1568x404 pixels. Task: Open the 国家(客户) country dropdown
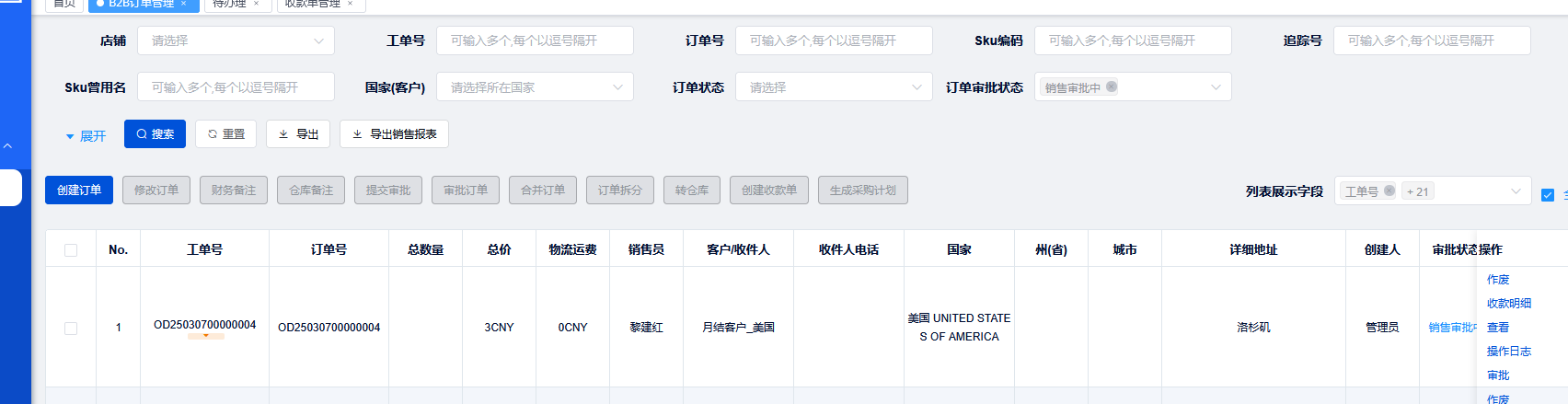click(x=535, y=87)
